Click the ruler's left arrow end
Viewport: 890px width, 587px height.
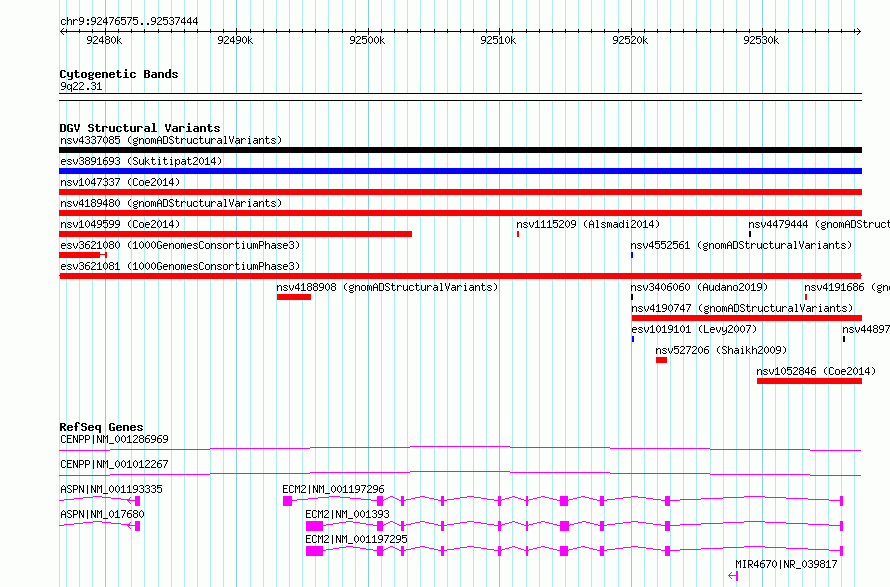pyautogui.click(x=62, y=31)
